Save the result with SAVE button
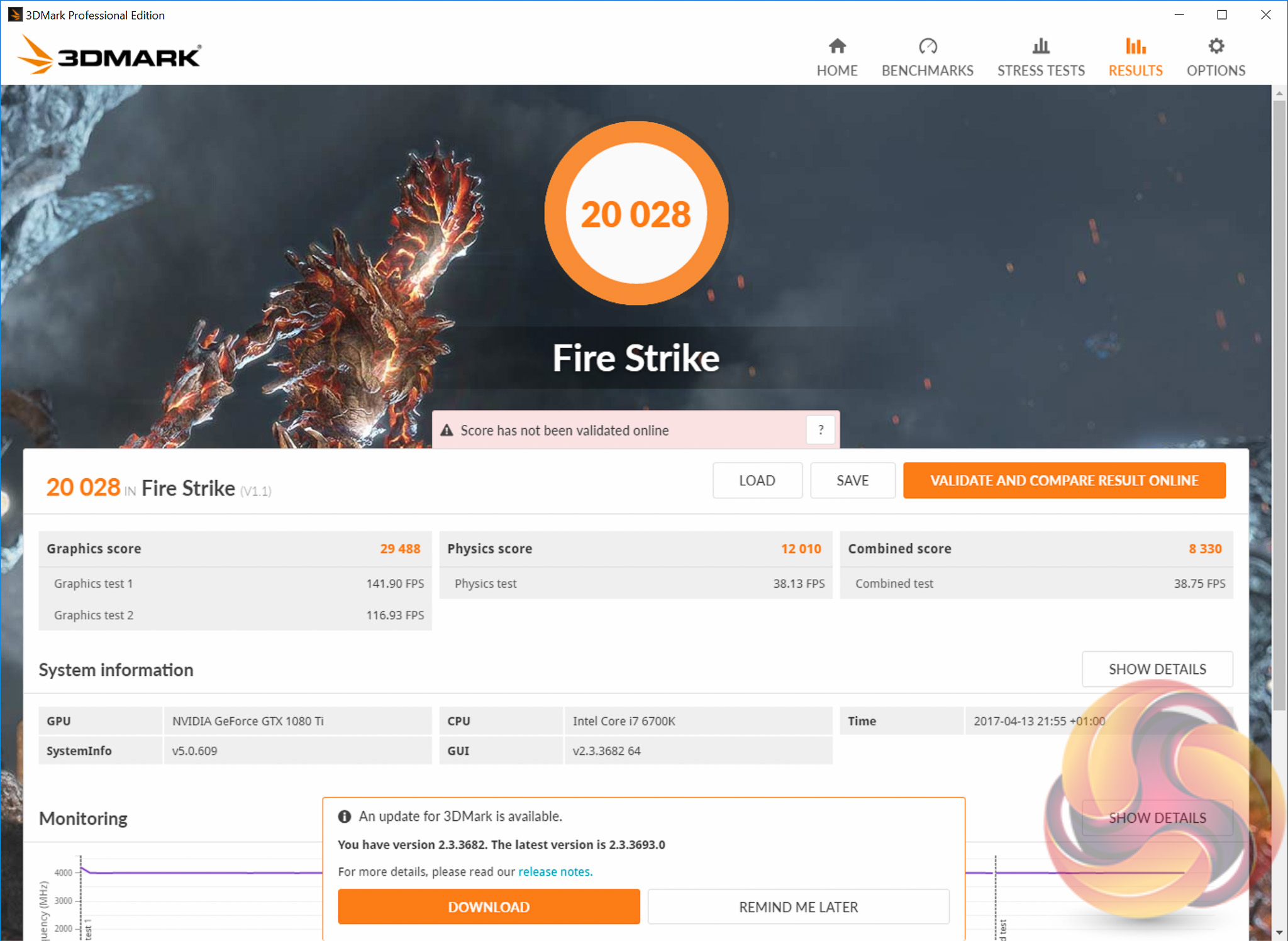The image size is (1288, 941). 852,480
